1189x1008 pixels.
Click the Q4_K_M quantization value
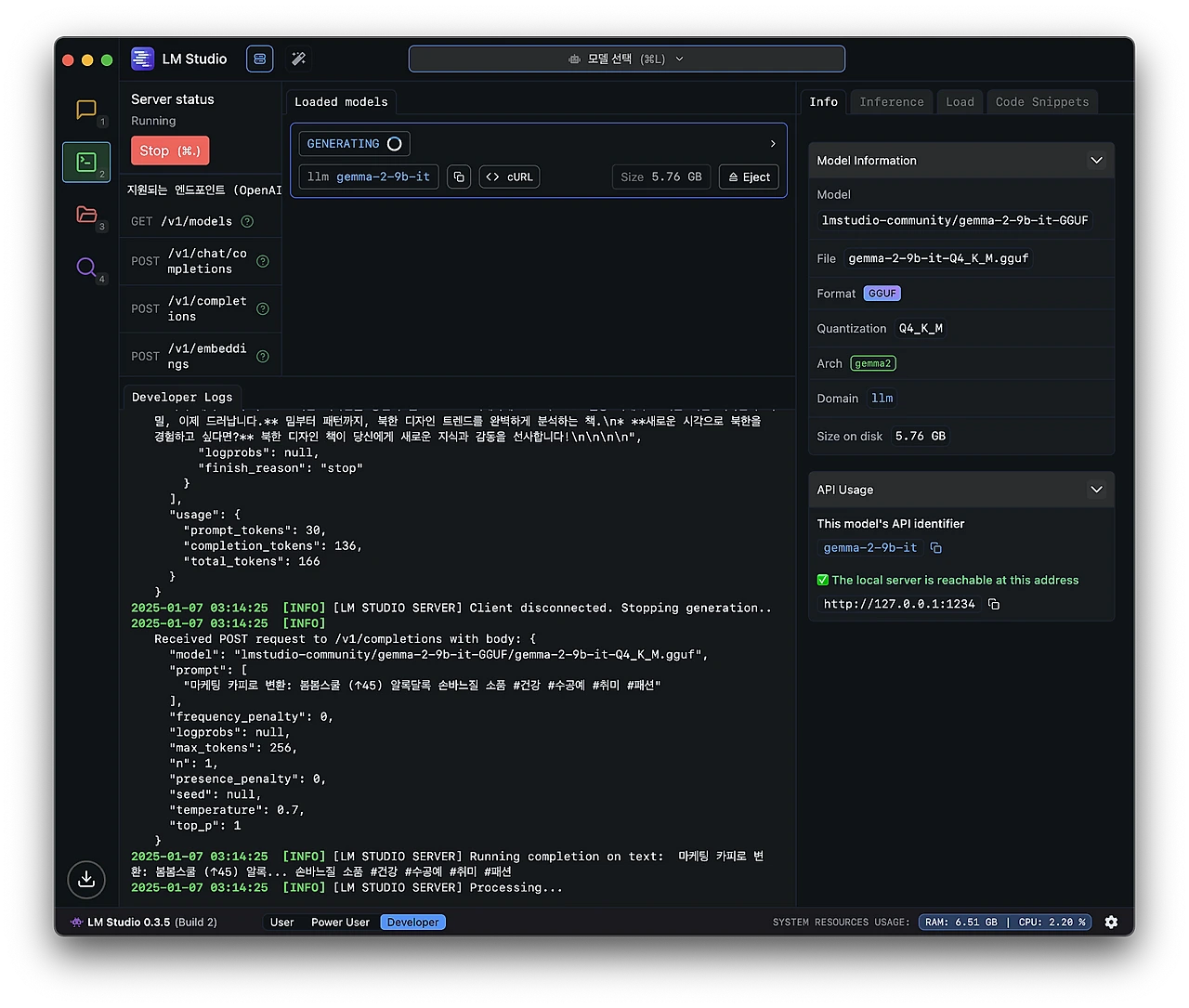(921, 329)
